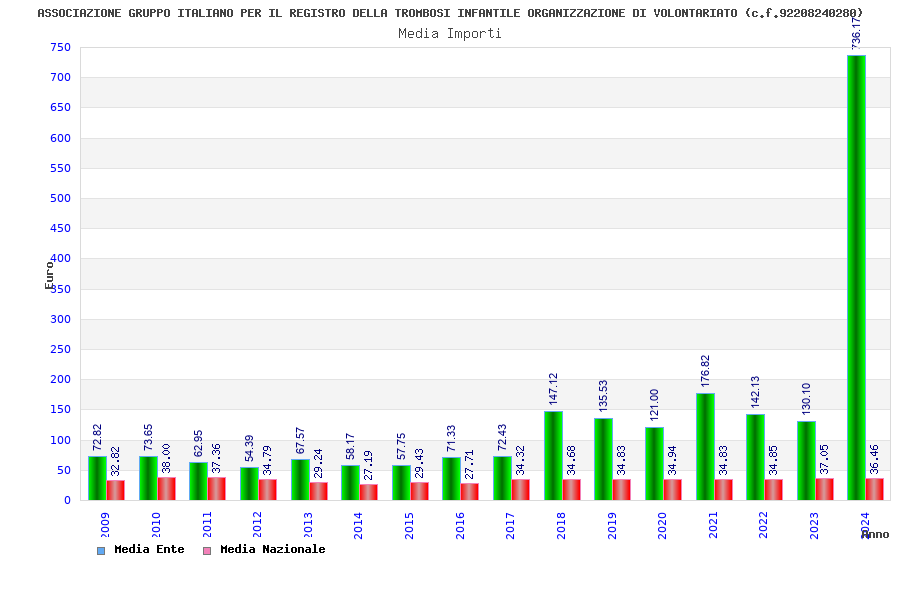This screenshot has width=900, height=600.
Task: Select the red 2015 bar labeled 29.43
Action: (420, 491)
